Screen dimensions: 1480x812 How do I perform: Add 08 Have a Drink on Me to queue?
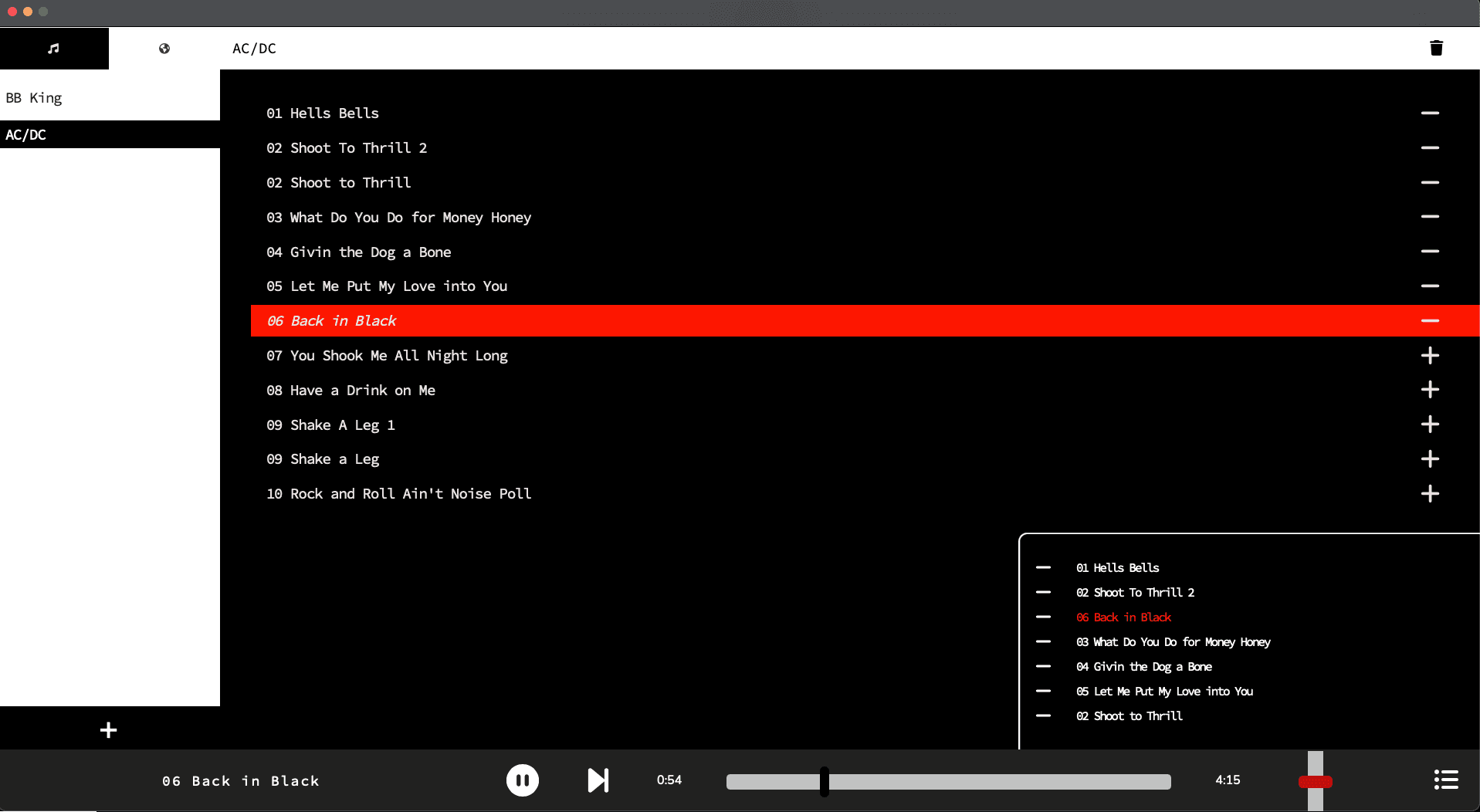1430,390
